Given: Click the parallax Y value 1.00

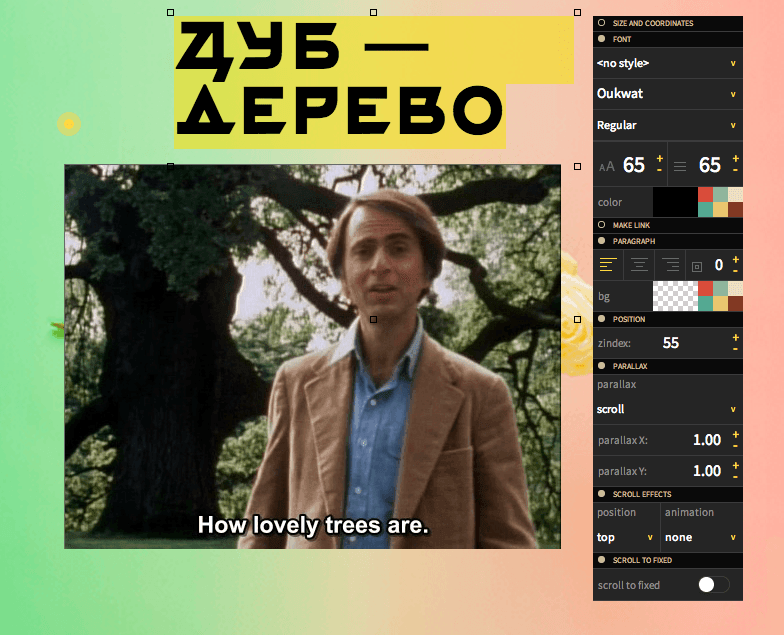Looking at the screenshot, I should click(707, 471).
